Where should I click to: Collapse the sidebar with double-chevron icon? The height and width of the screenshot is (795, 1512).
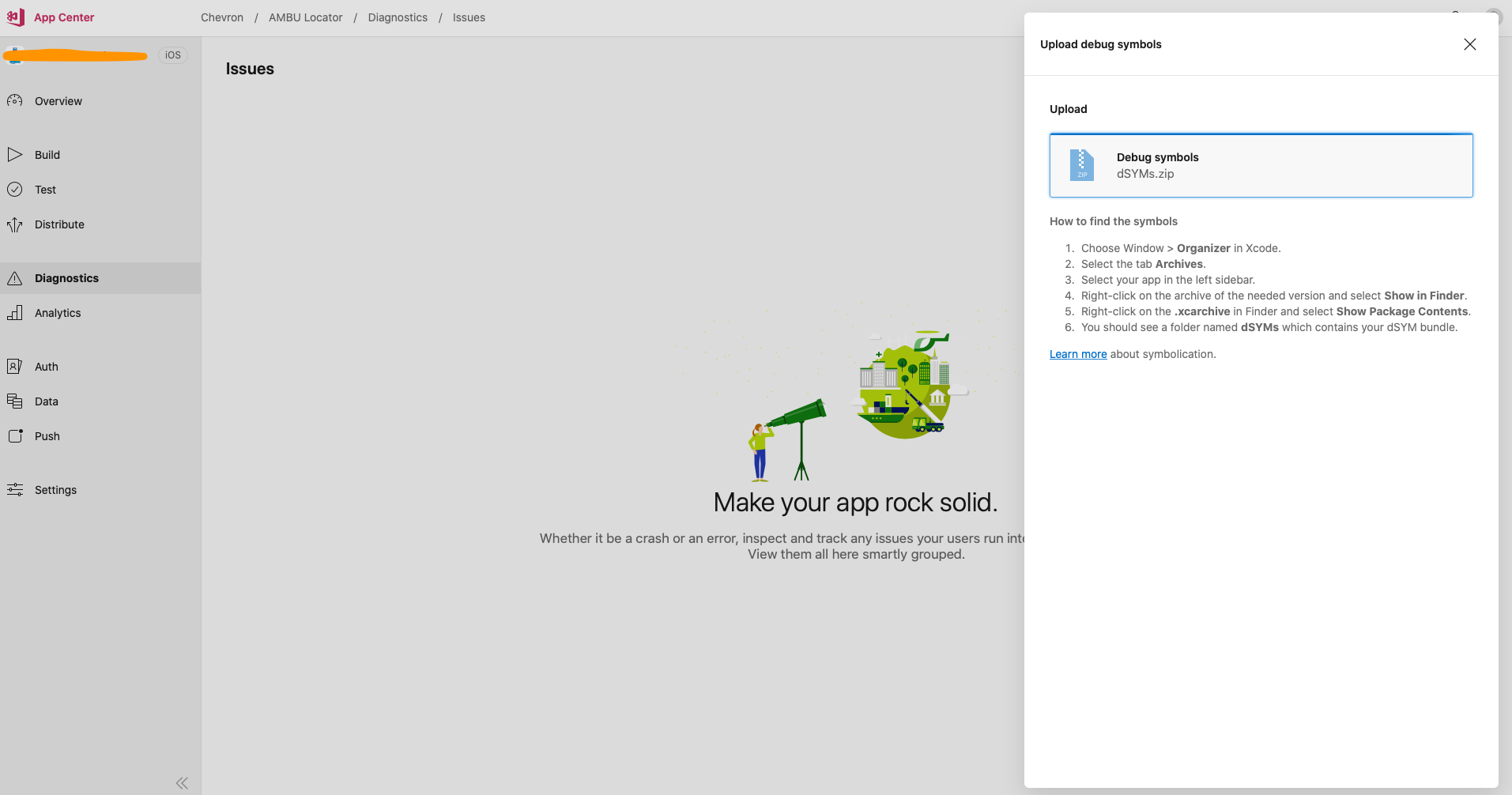pos(182,783)
